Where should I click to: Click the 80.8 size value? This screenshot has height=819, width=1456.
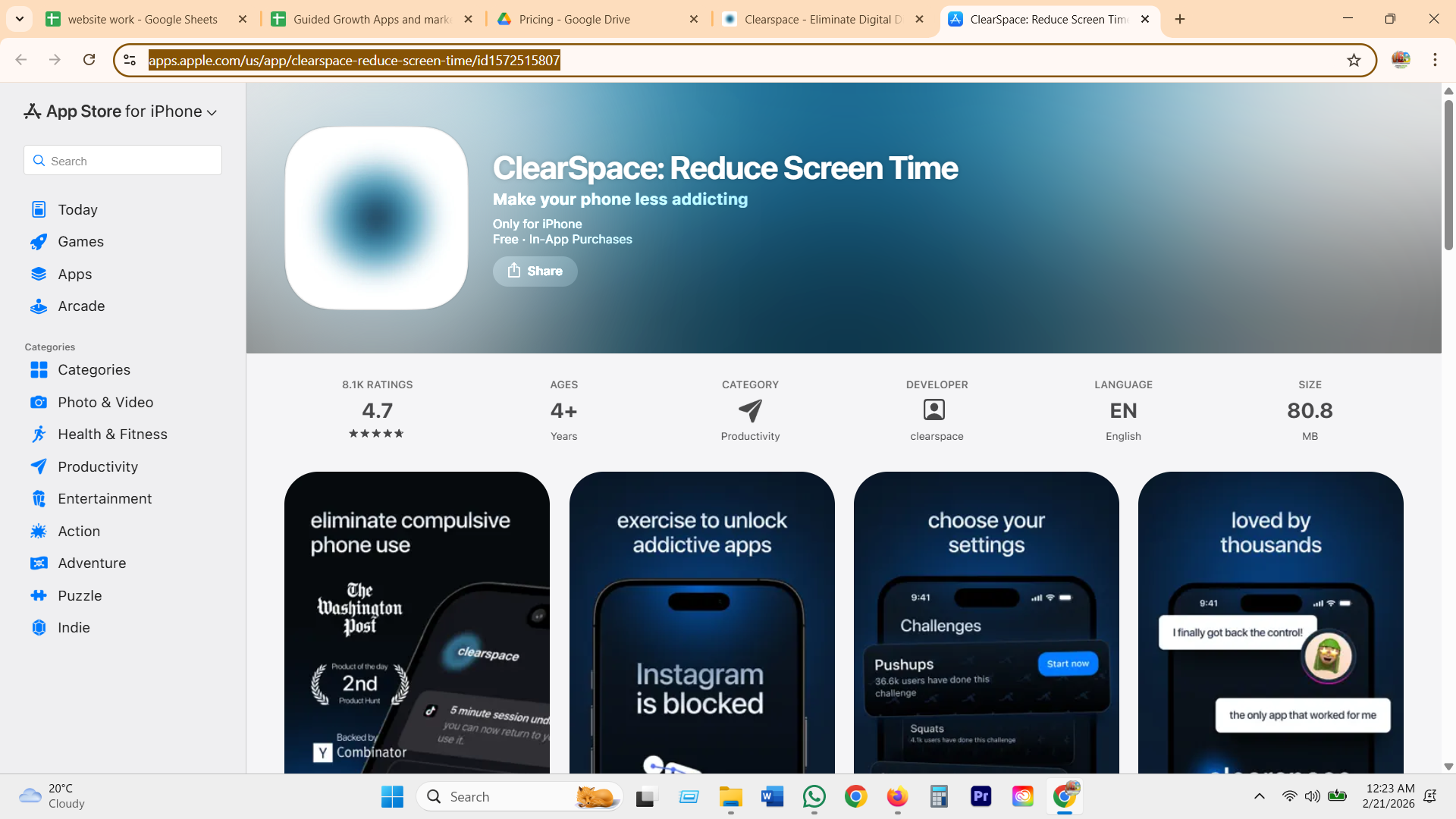[1310, 411]
